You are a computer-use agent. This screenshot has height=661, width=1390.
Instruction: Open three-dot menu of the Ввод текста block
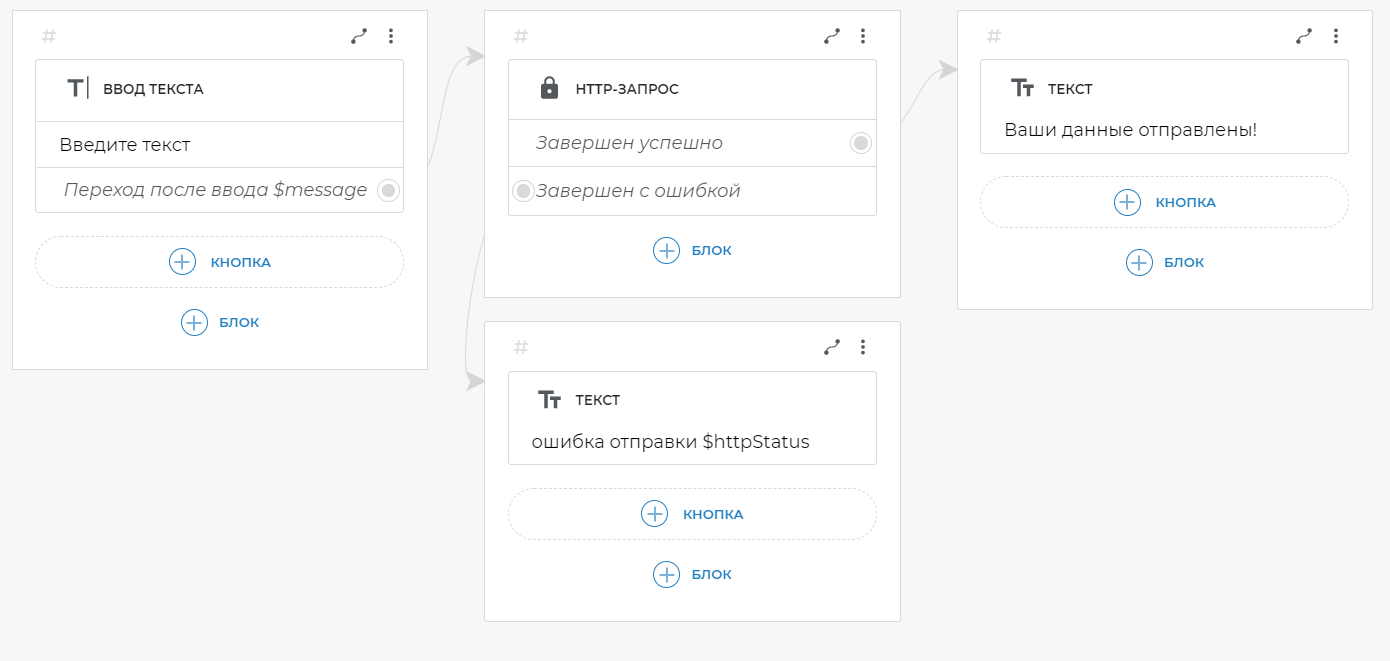point(391,36)
